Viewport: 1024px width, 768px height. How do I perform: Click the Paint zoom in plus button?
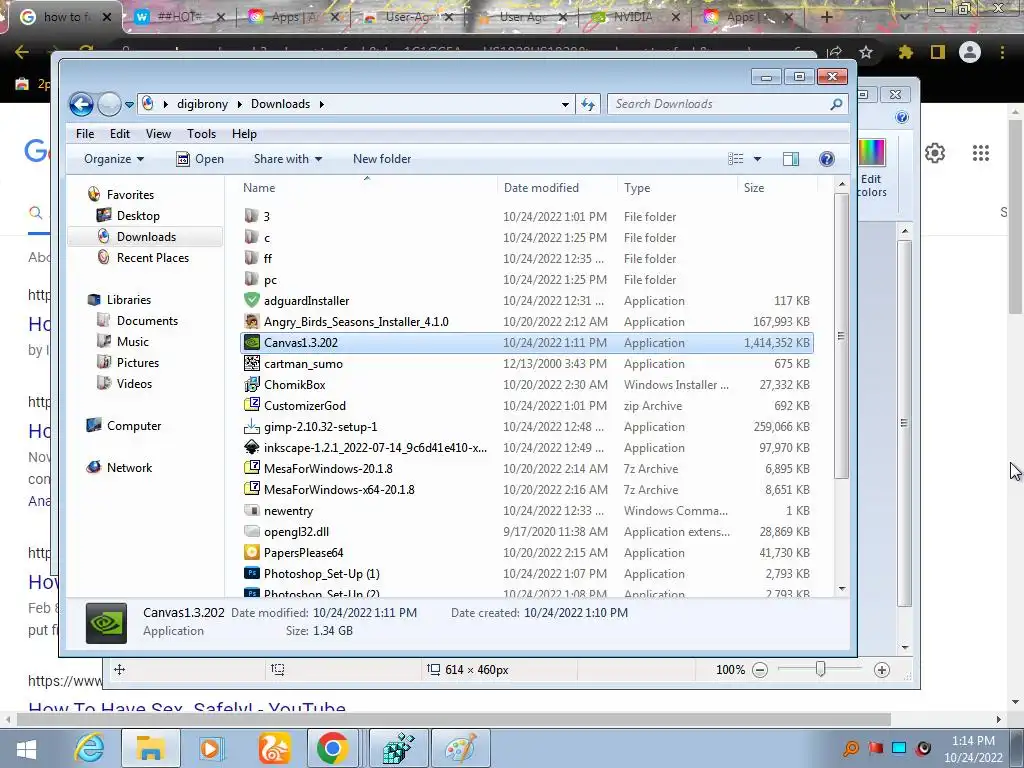tap(882, 669)
